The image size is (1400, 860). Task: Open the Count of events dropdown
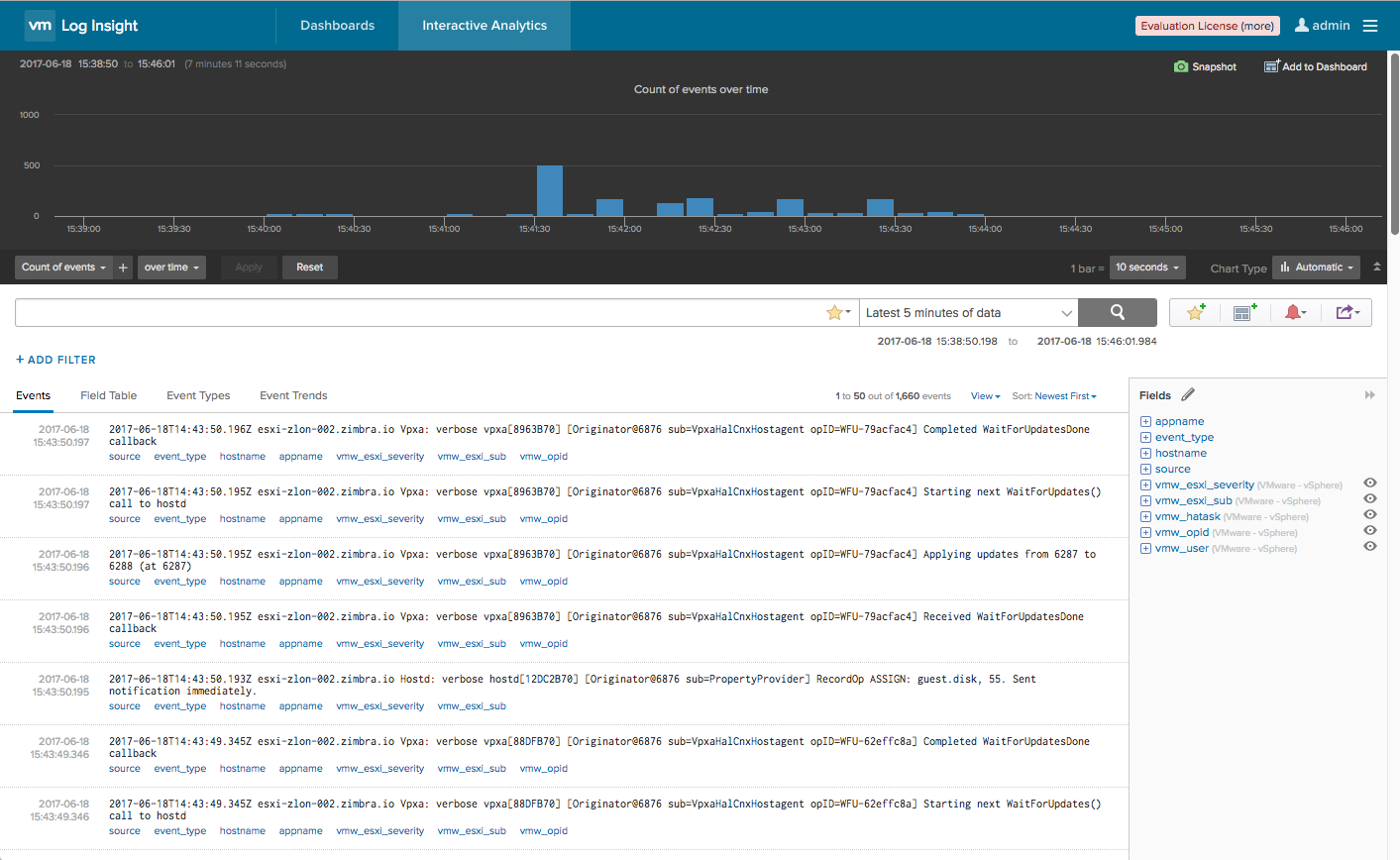point(64,268)
